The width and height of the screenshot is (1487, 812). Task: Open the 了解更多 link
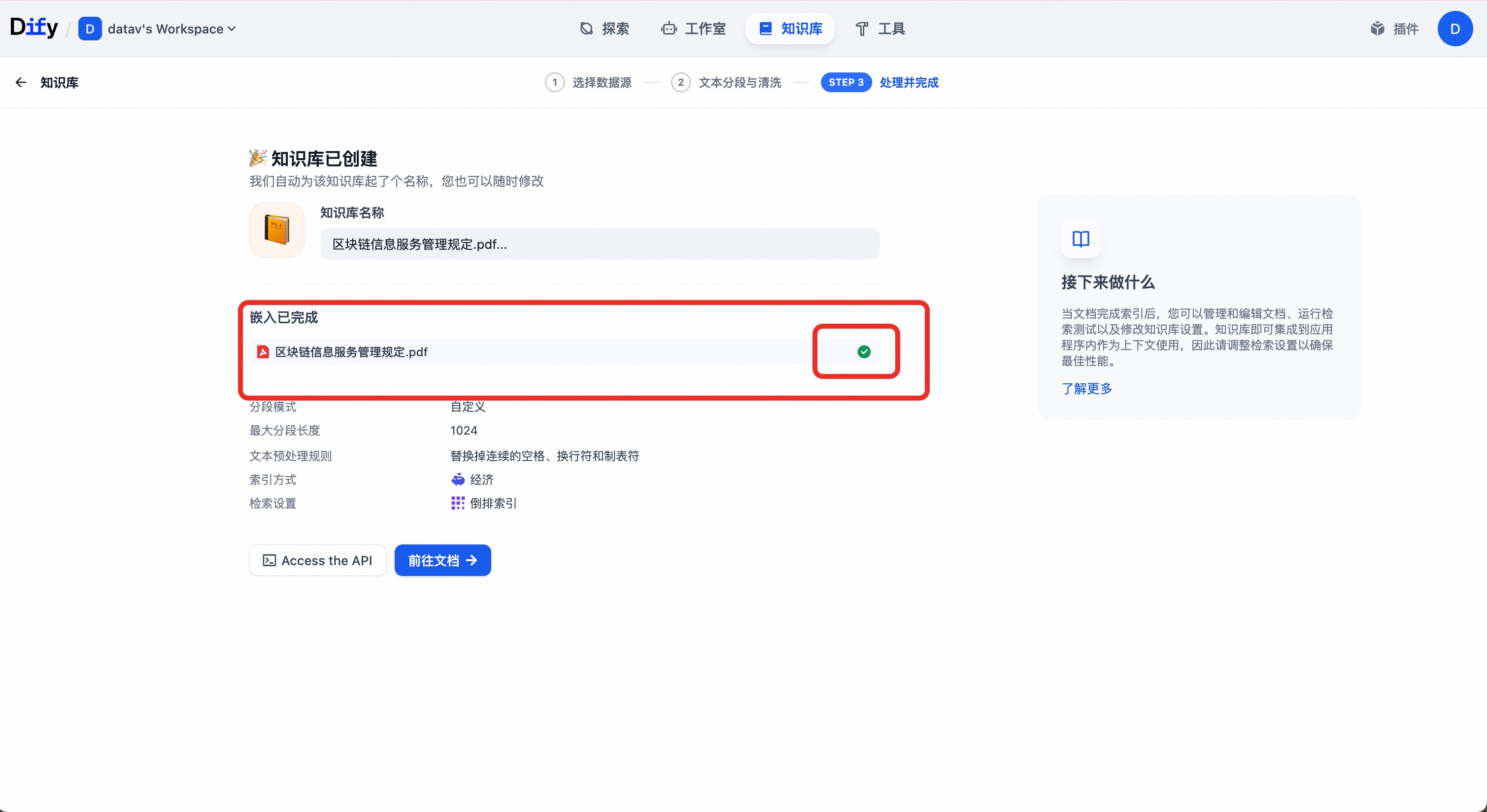click(1086, 388)
